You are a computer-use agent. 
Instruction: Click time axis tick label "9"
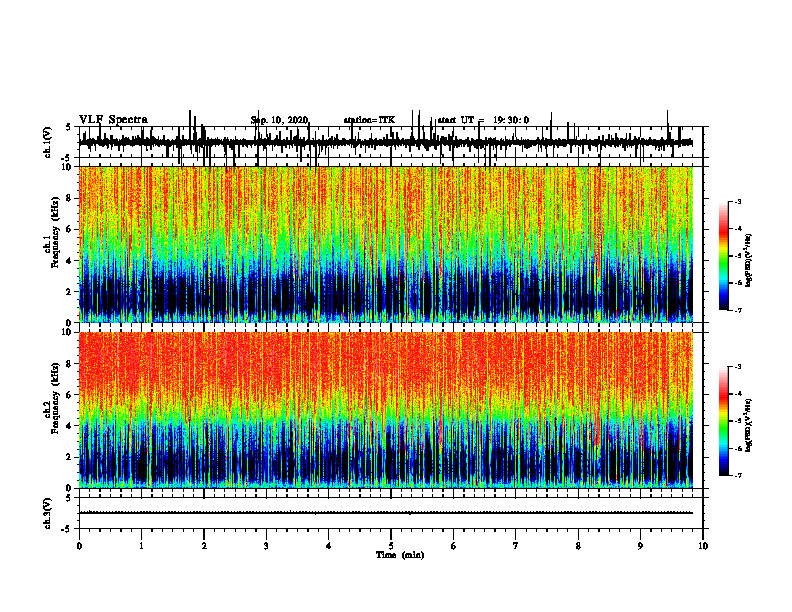[x=640, y=546]
